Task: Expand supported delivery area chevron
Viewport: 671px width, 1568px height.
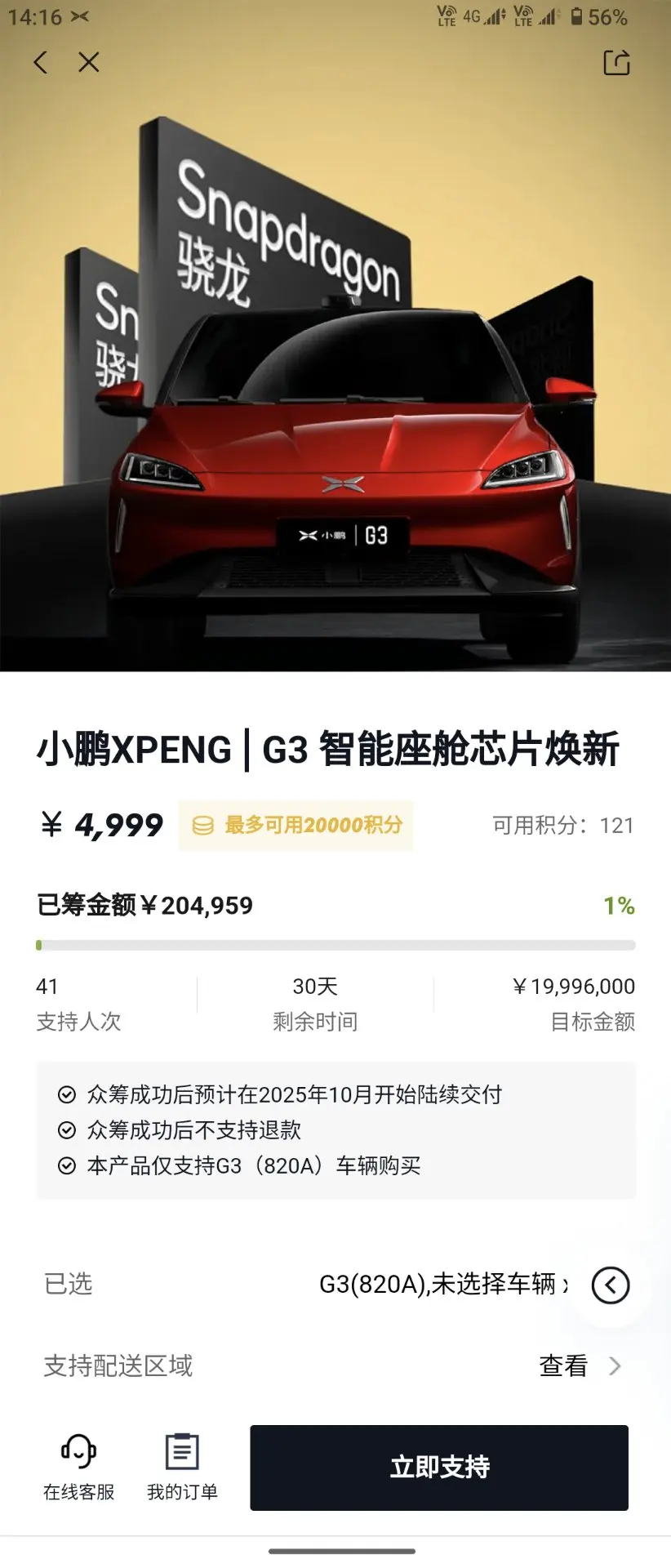Action: [615, 1366]
